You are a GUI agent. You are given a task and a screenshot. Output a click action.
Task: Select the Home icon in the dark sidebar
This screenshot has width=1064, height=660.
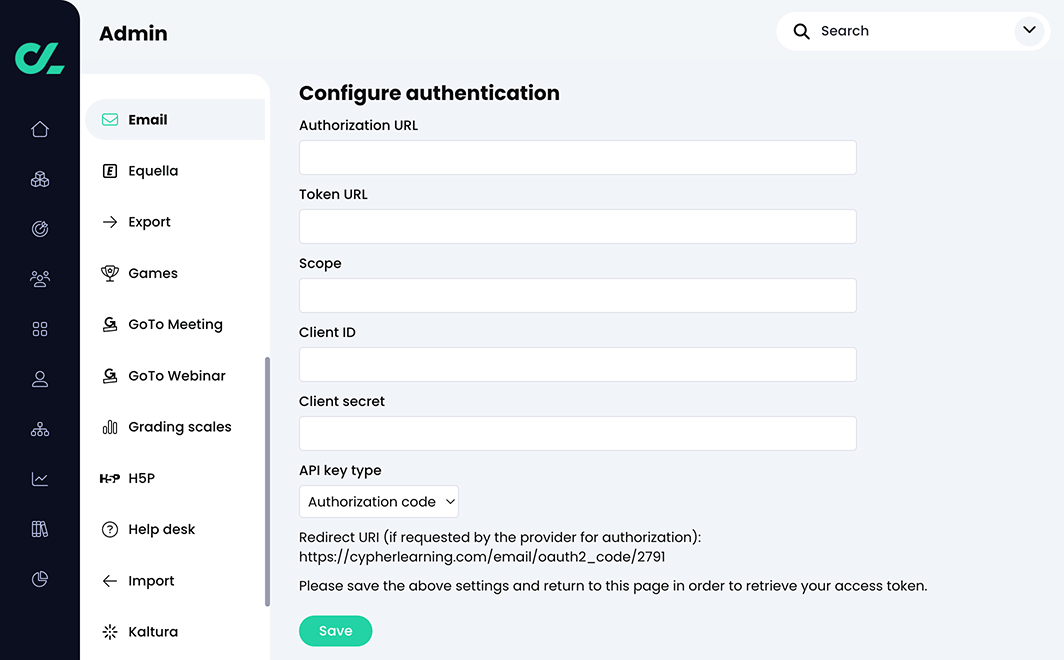tap(39, 129)
